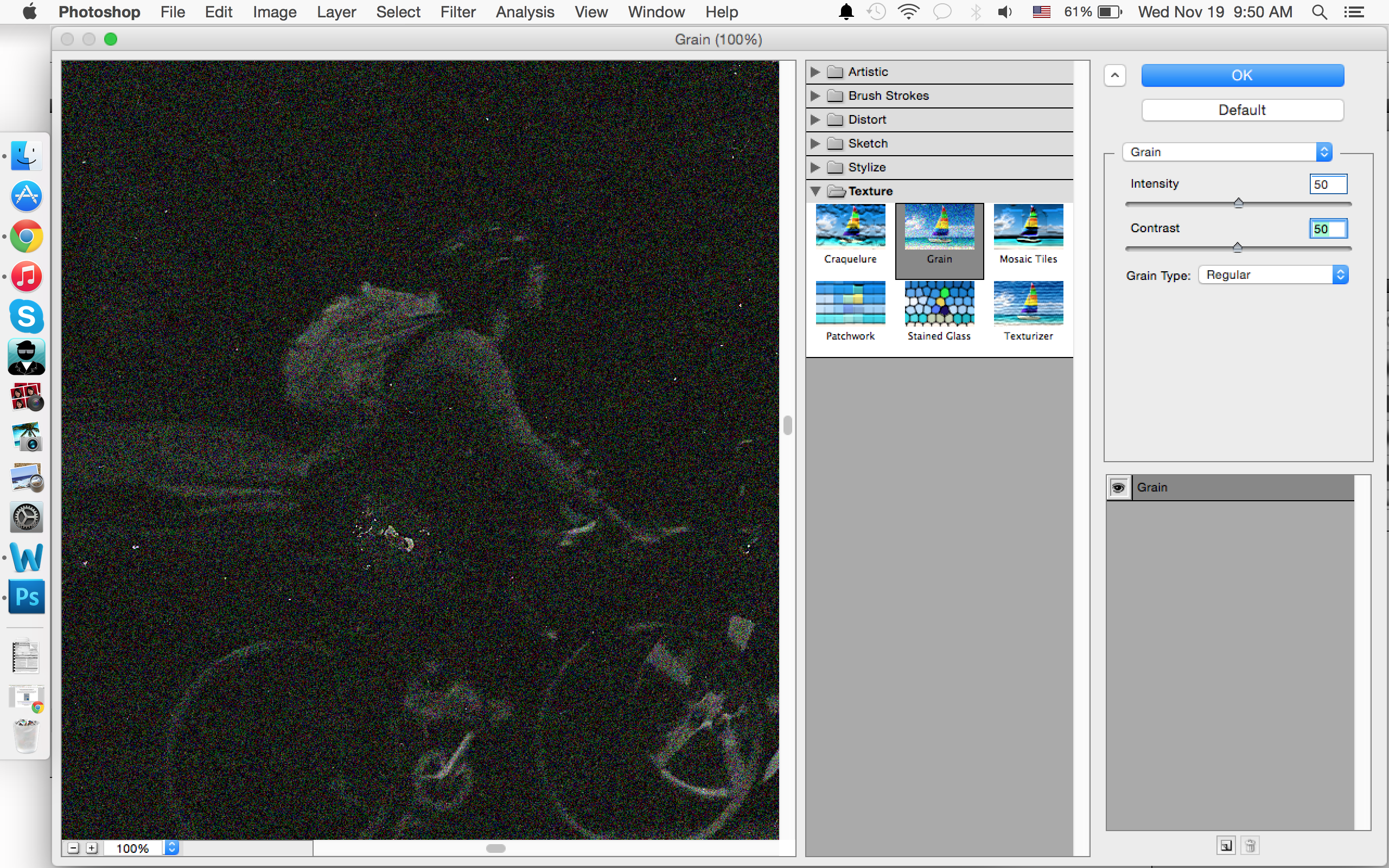Click the preview vertical scrollbar thumb
Image resolution: width=1389 pixels, height=868 pixels.
[x=787, y=425]
